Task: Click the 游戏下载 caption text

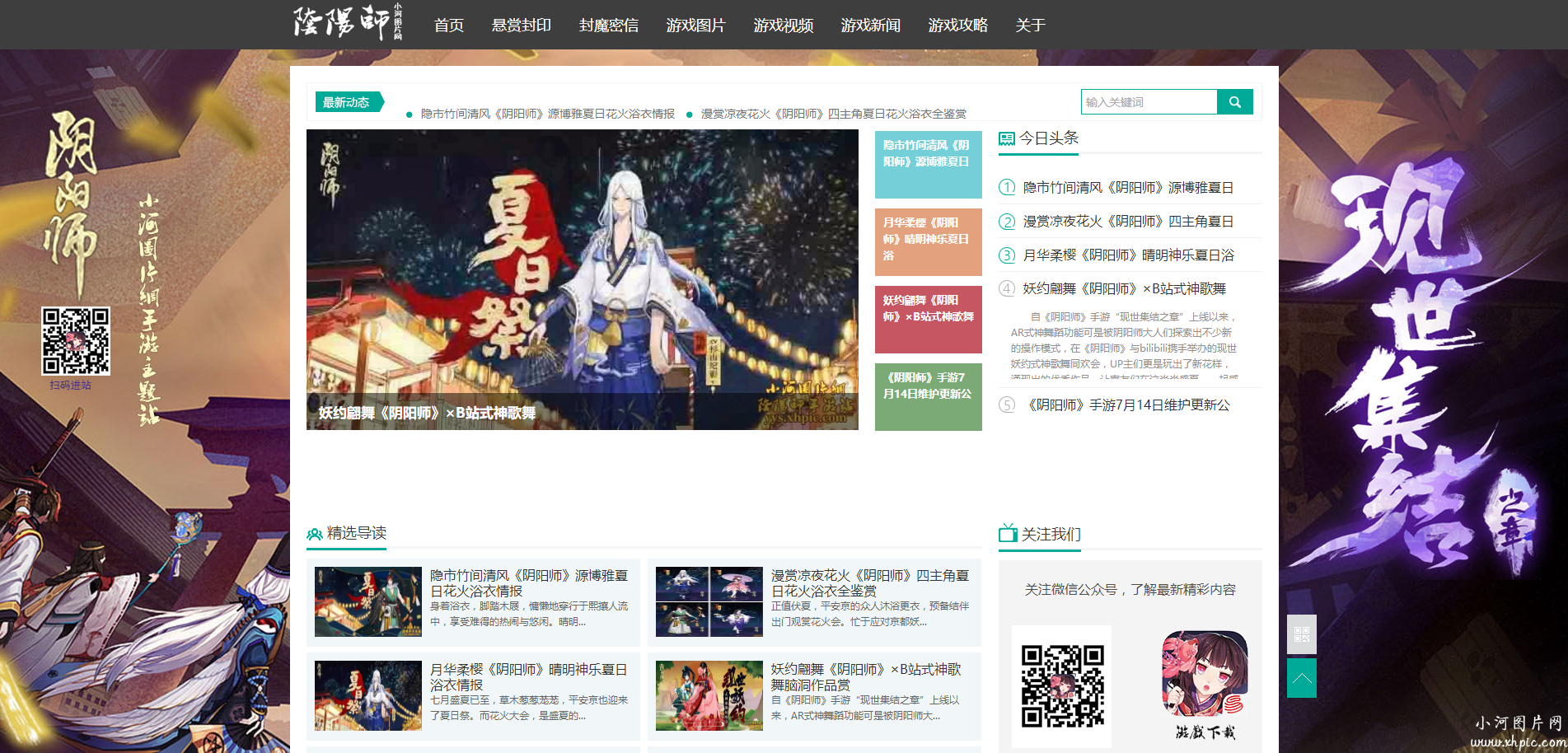Action: tap(1205, 732)
